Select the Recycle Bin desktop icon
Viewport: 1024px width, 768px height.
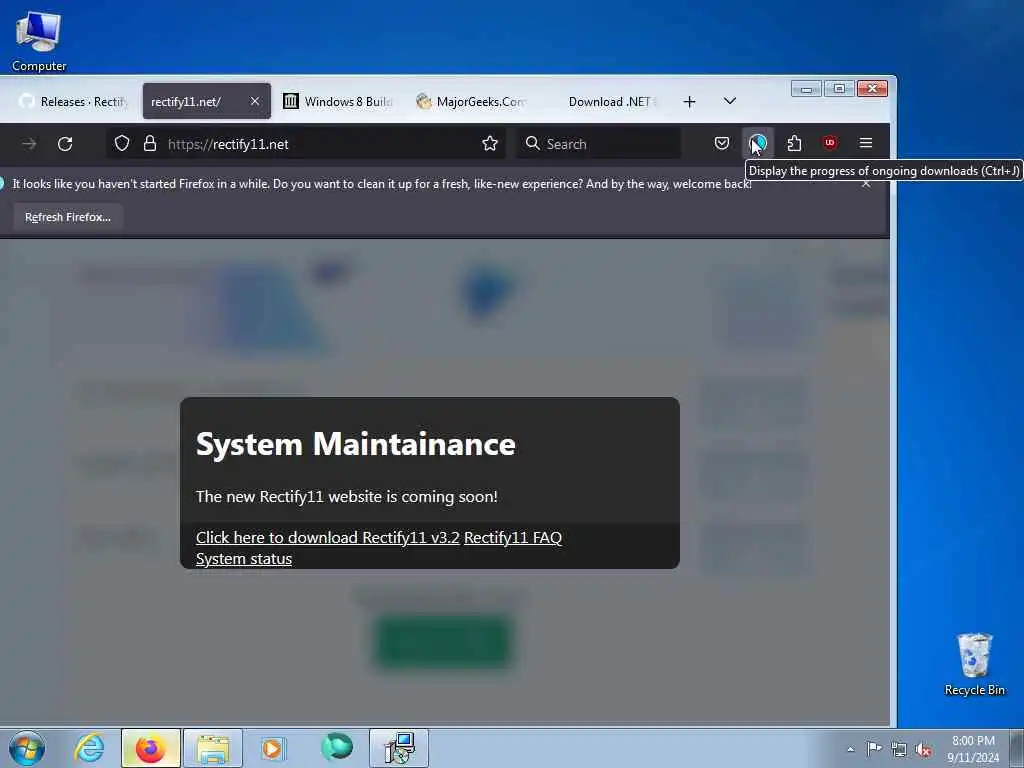974,665
